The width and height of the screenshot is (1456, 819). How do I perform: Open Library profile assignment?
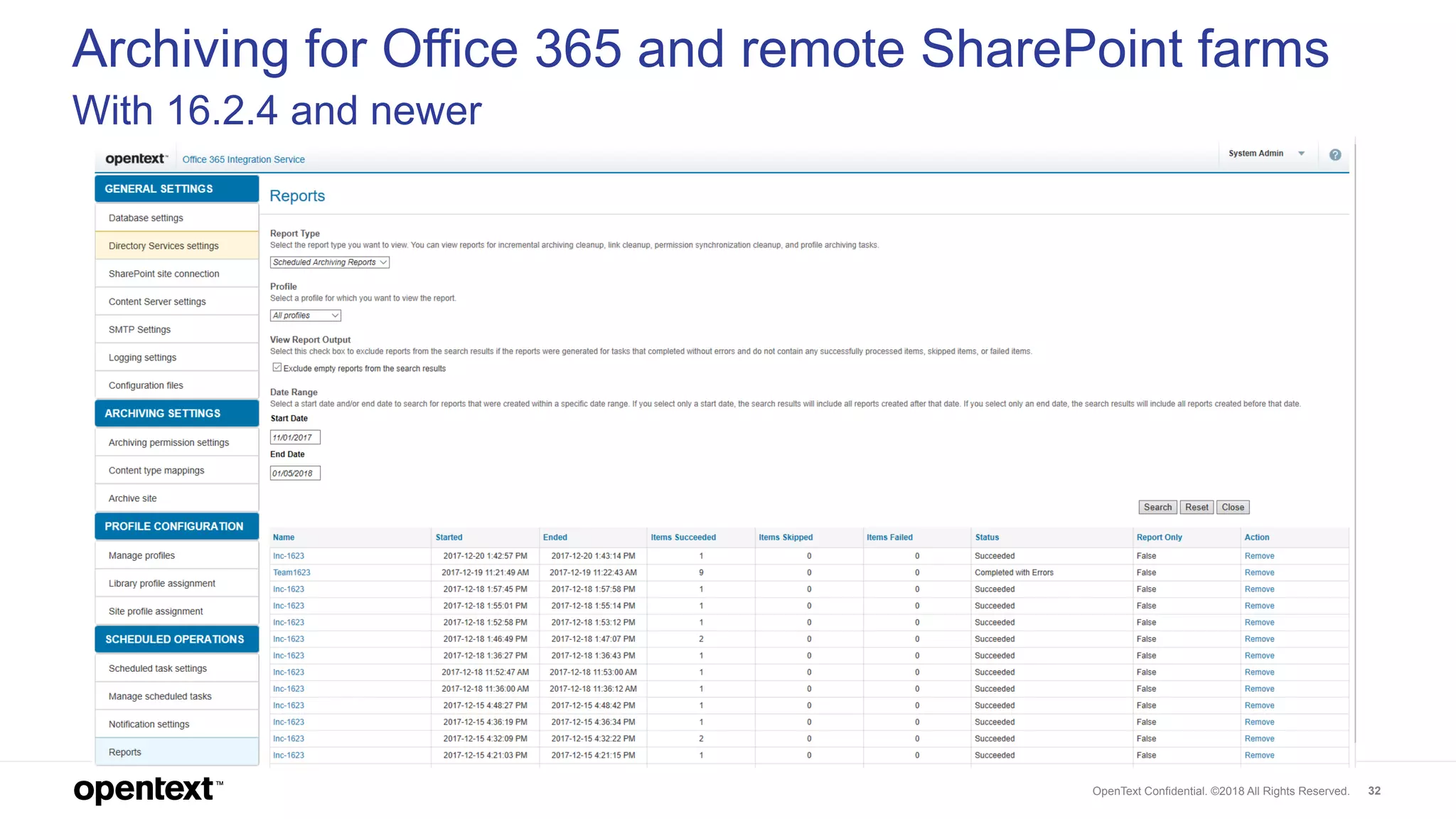pos(177,583)
